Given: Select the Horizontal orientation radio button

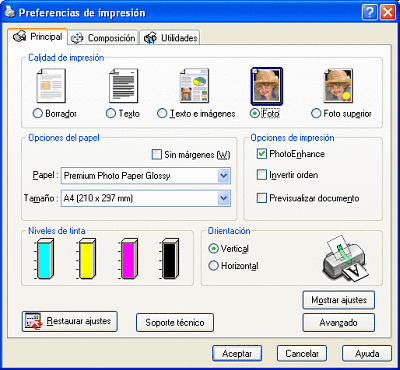Looking at the screenshot, I should pos(213,266).
